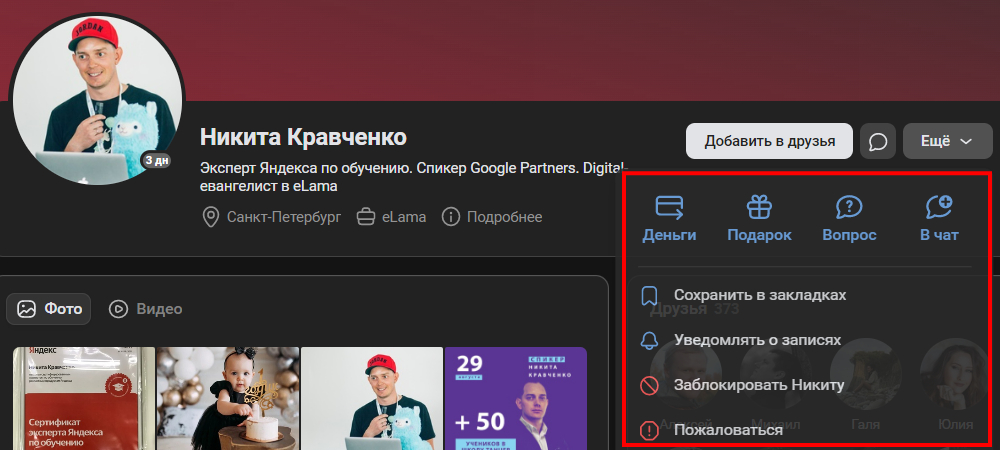Click the eLama workplace briefcase icon

pyautogui.click(x=366, y=216)
